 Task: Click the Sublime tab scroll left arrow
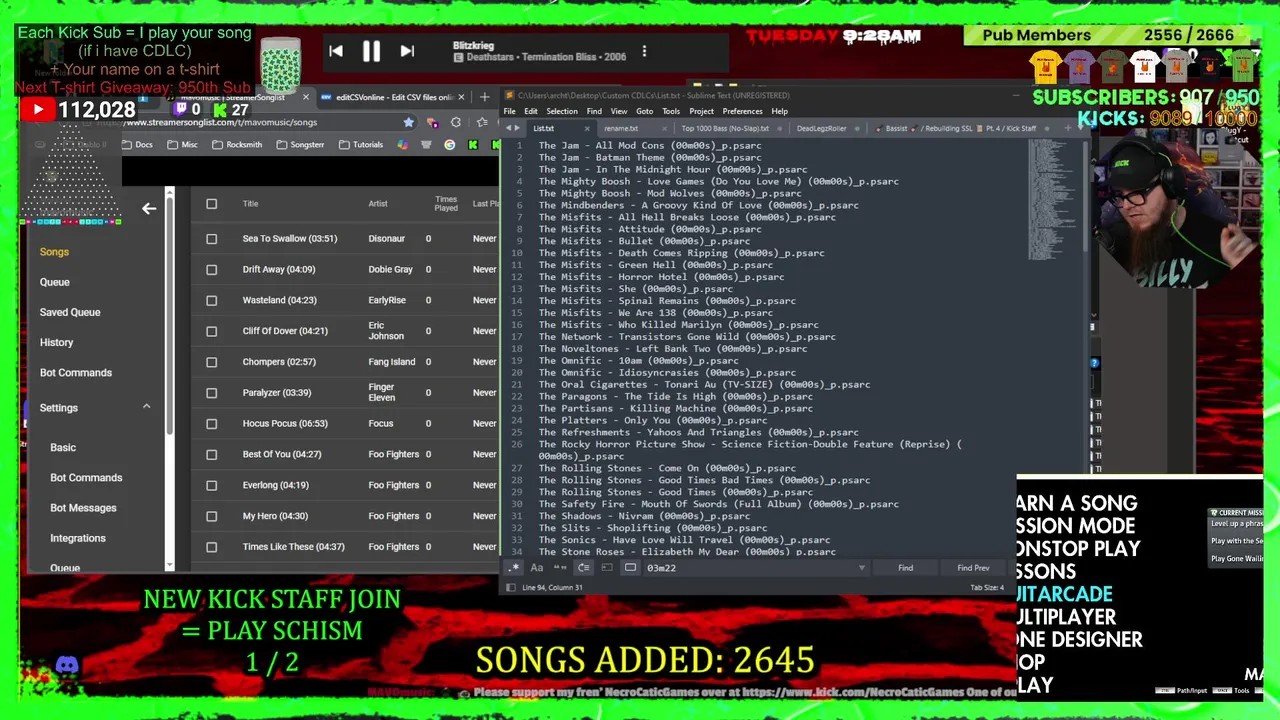509,128
